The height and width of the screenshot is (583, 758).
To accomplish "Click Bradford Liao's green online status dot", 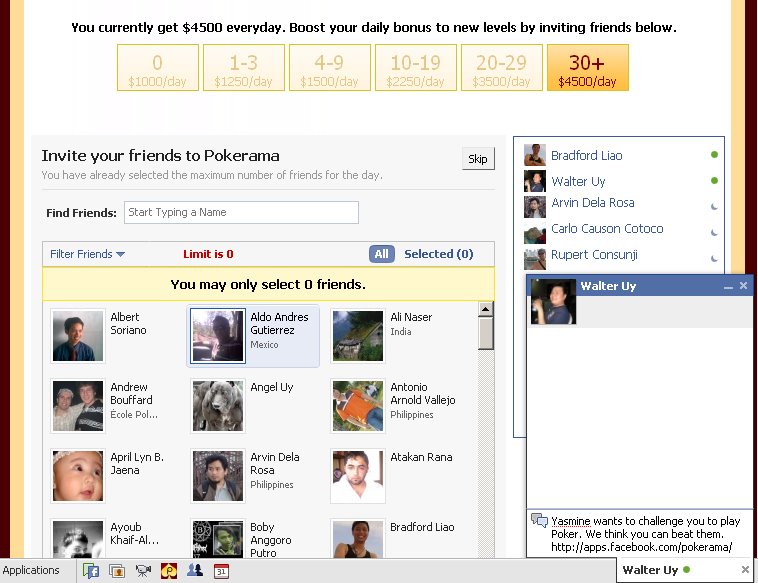I will coord(714,155).
